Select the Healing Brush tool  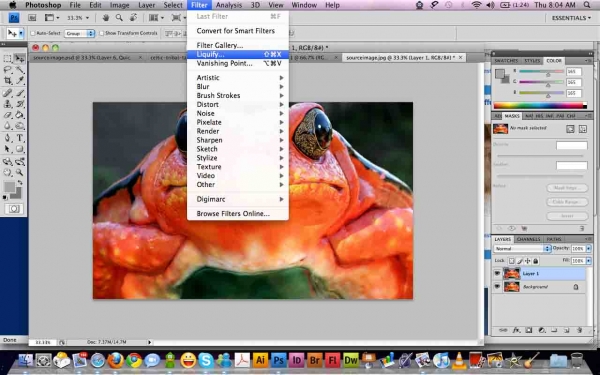point(7,93)
